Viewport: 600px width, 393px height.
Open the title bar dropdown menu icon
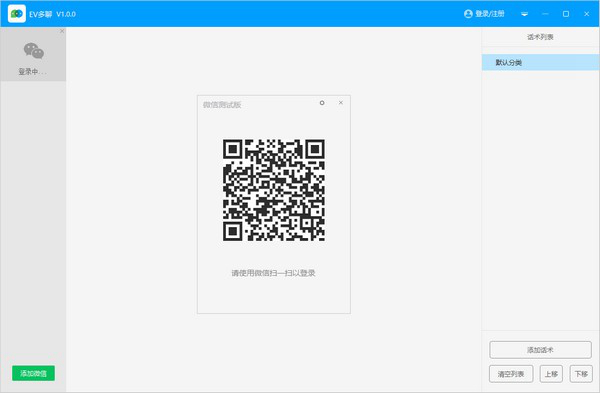525,14
